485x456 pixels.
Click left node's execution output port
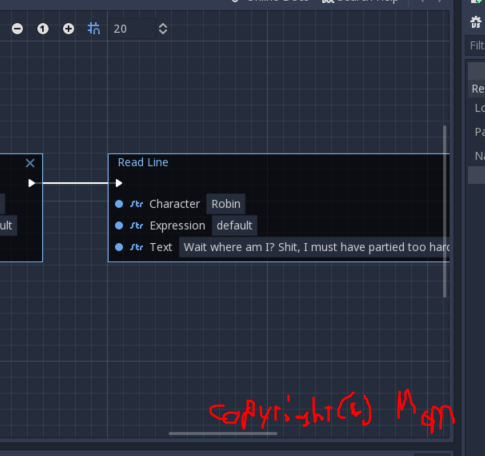pyautogui.click(x=31, y=183)
